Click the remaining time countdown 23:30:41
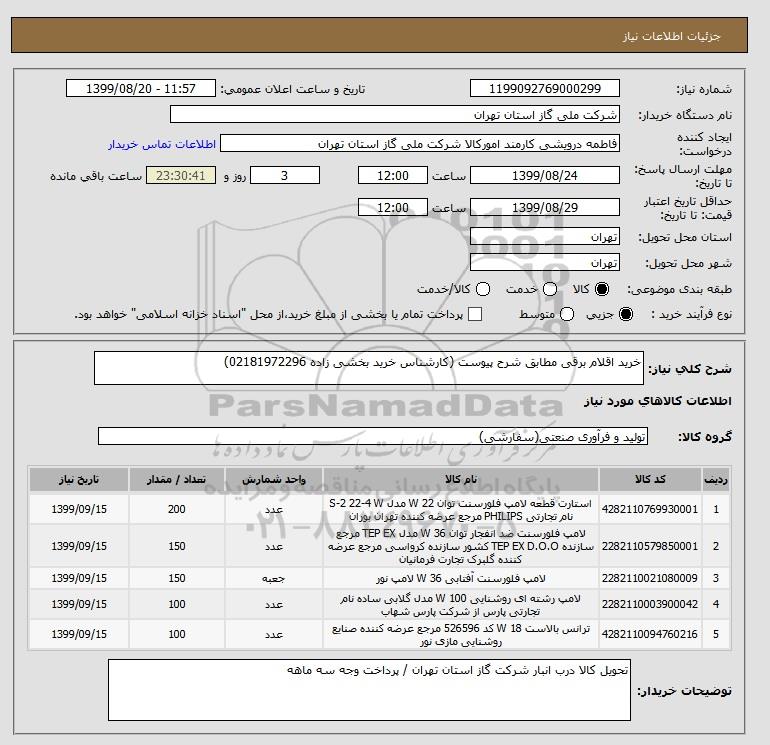The width and height of the screenshot is (770, 745). [181, 175]
